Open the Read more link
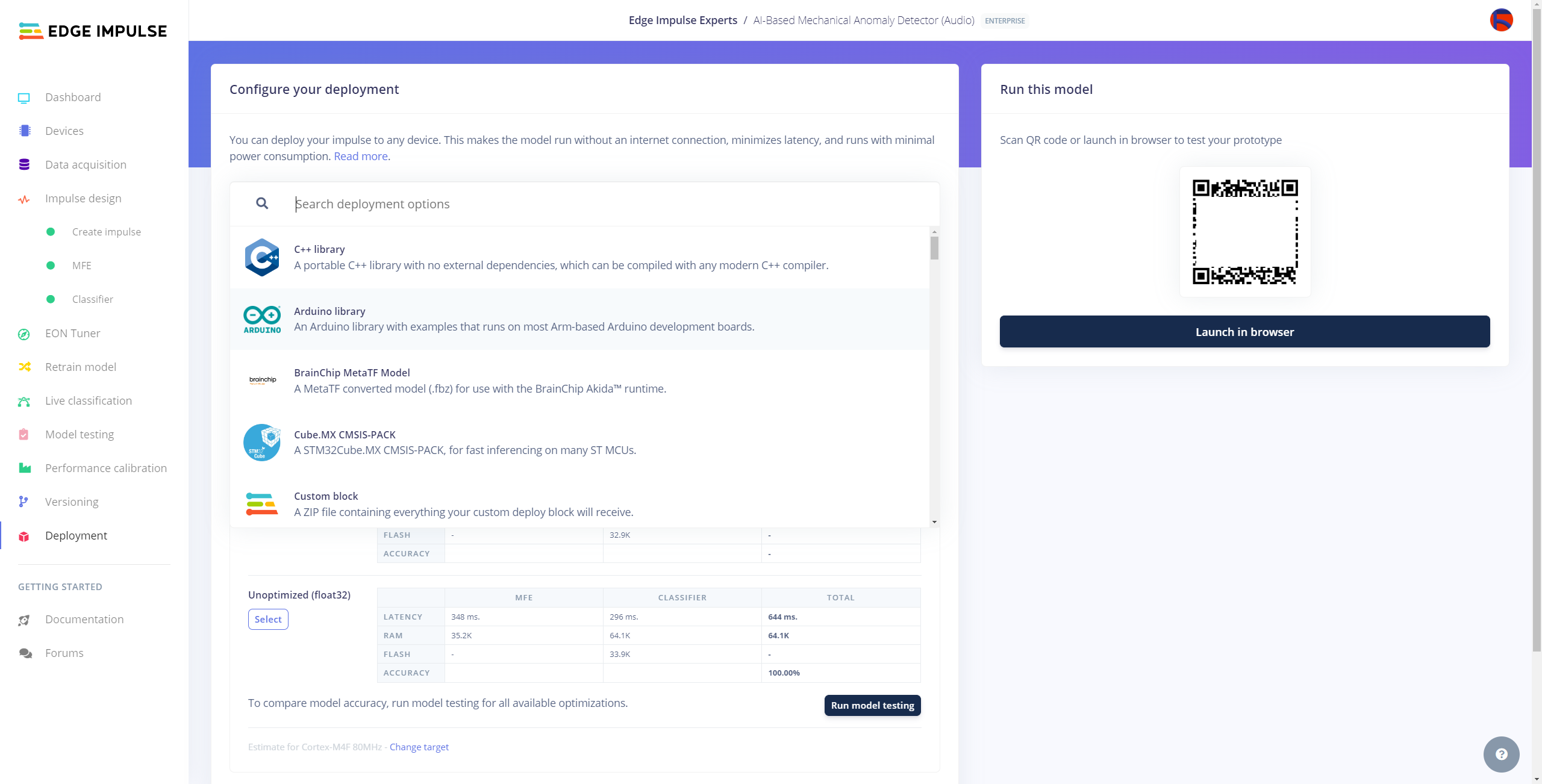This screenshot has width=1542, height=784. coord(361,157)
